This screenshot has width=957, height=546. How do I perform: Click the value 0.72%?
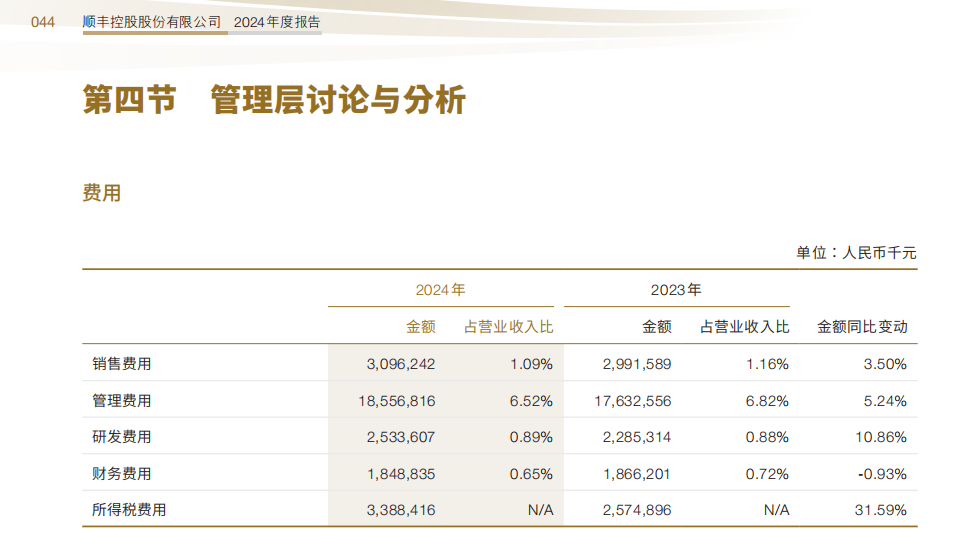pyautogui.click(x=767, y=474)
